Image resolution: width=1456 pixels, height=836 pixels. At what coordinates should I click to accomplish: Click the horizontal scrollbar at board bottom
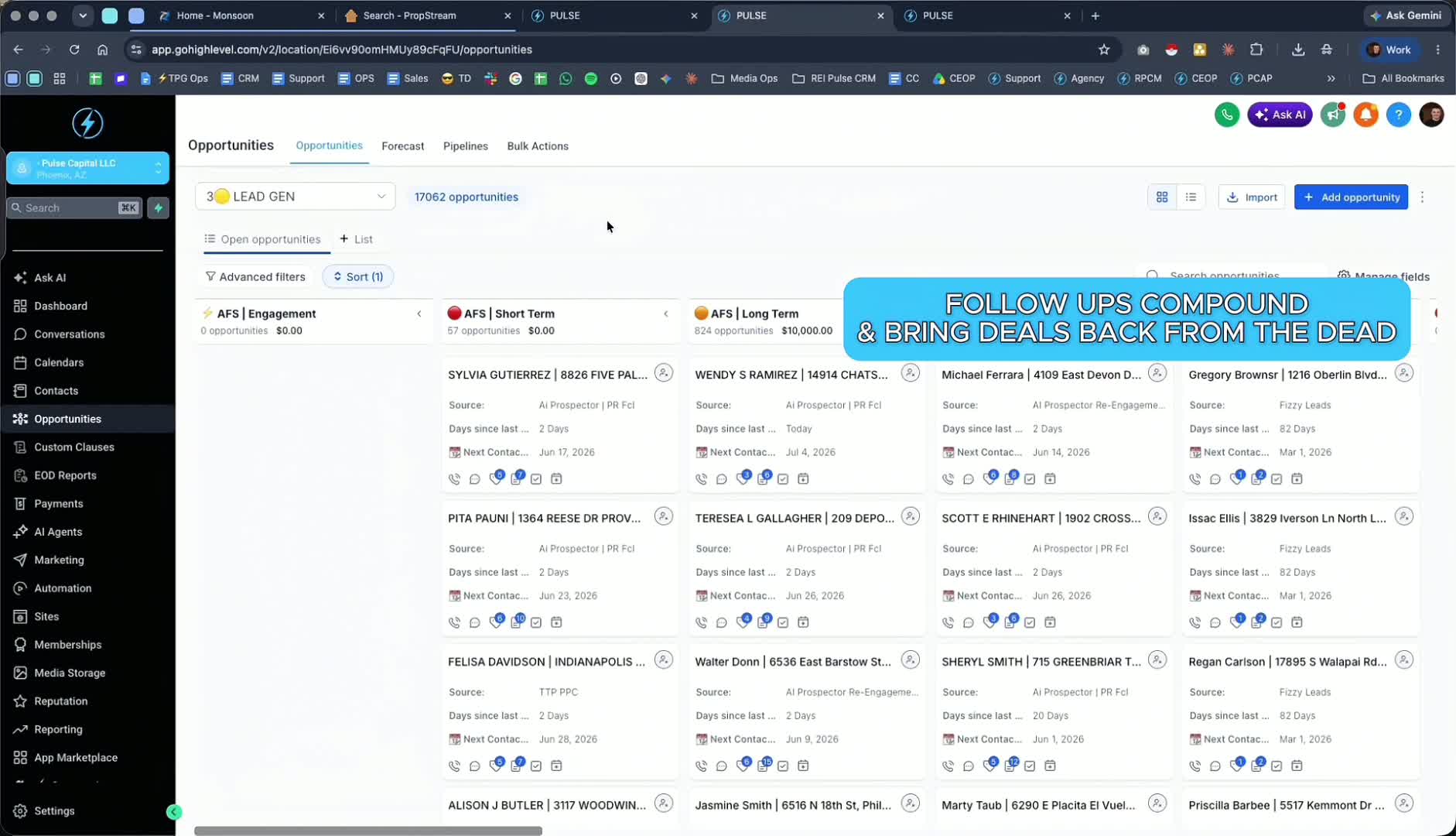coord(368,831)
